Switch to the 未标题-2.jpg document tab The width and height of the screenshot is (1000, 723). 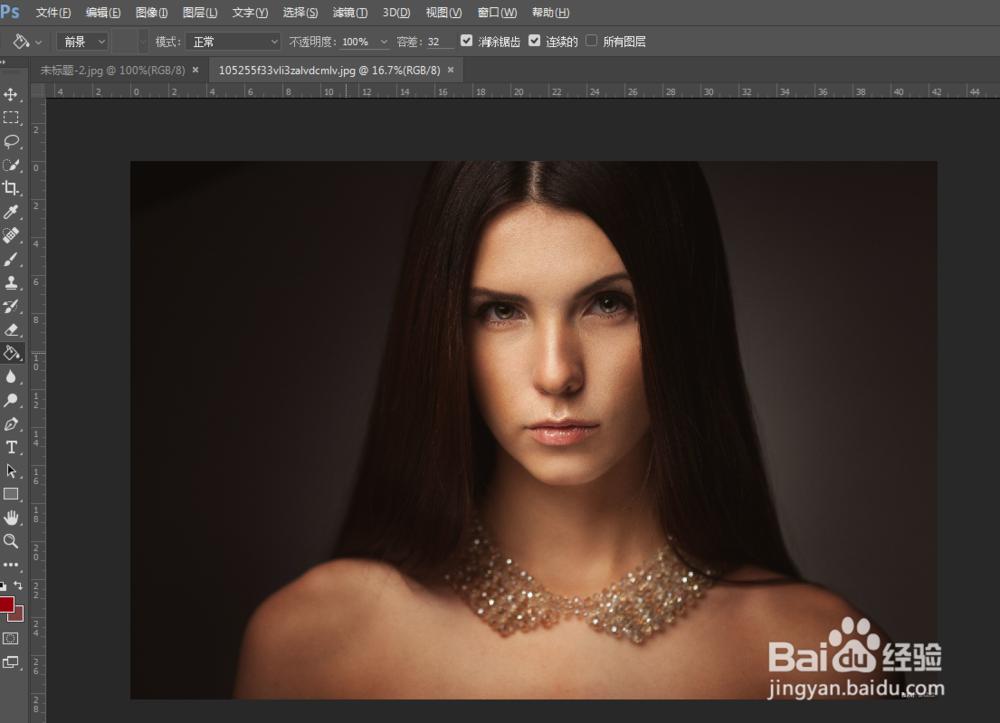point(113,70)
